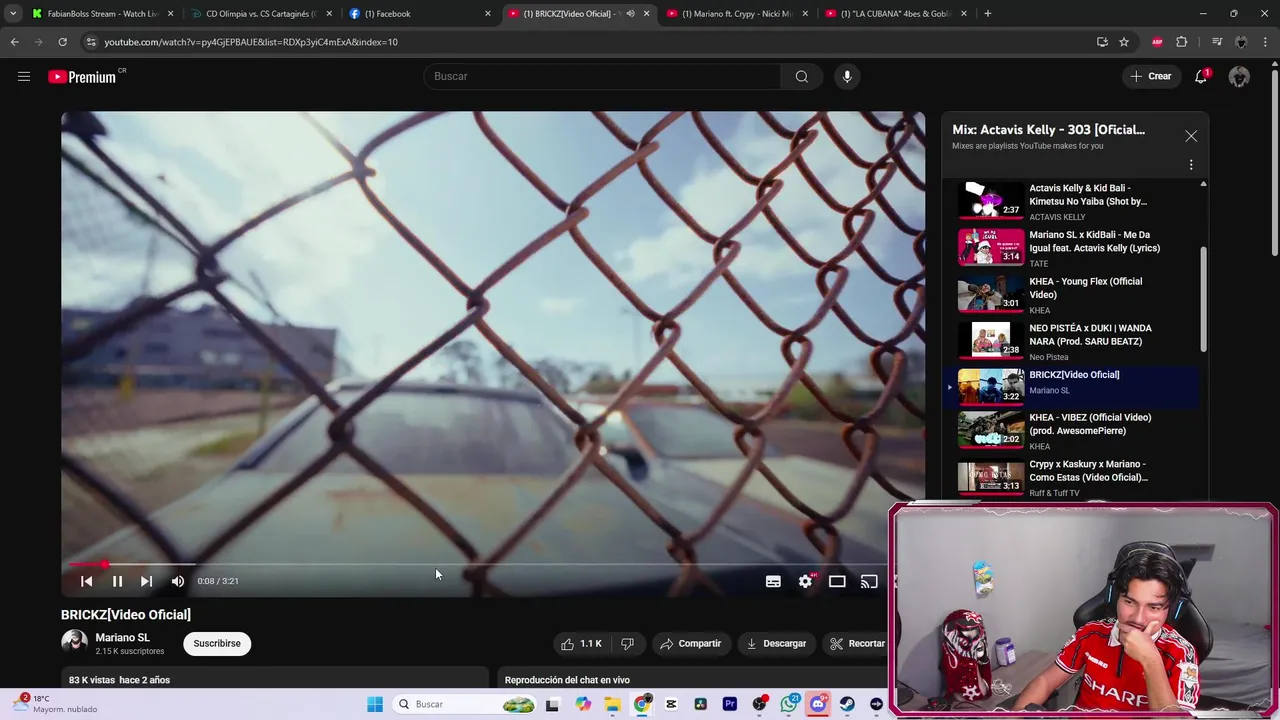
Task: Open Chrome three-dot menu
Action: [x=1266, y=42]
